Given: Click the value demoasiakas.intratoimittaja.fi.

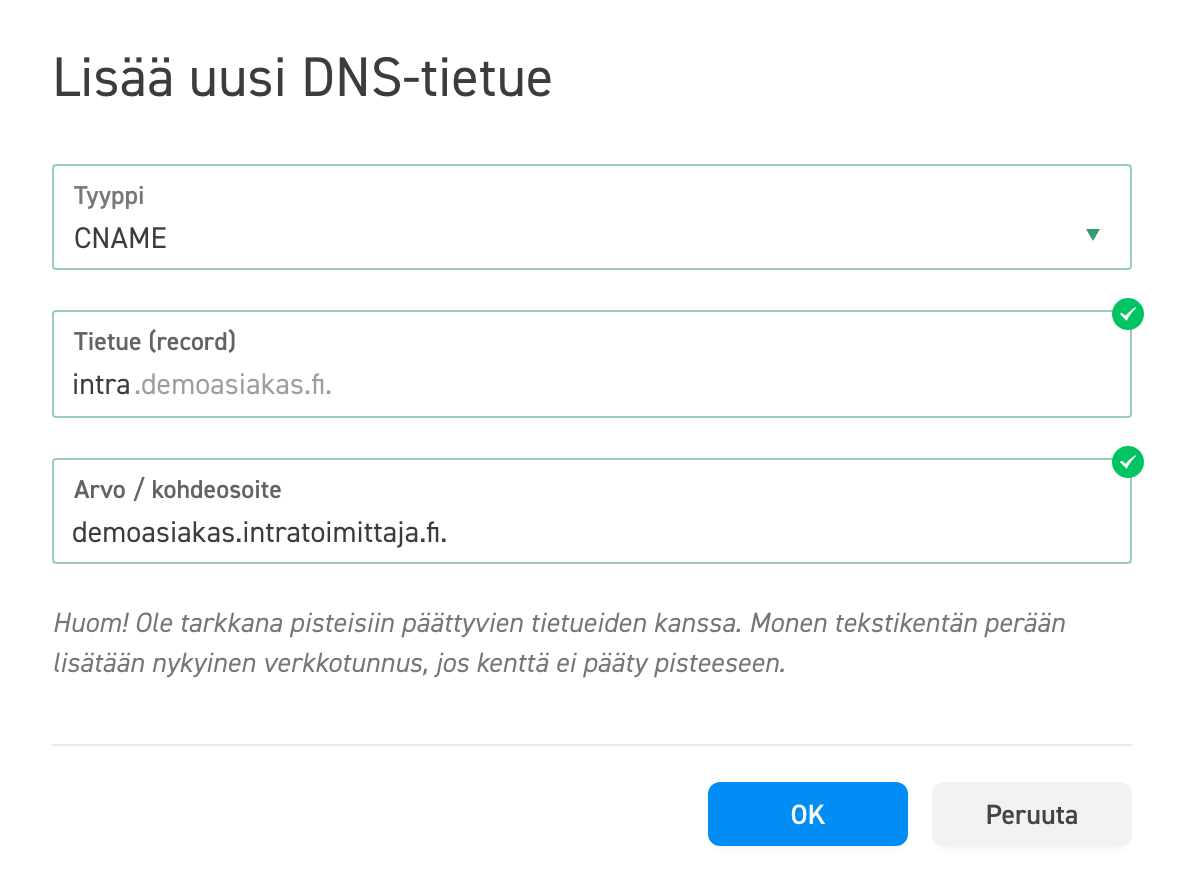Looking at the screenshot, I should pyautogui.click(x=259, y=534).
